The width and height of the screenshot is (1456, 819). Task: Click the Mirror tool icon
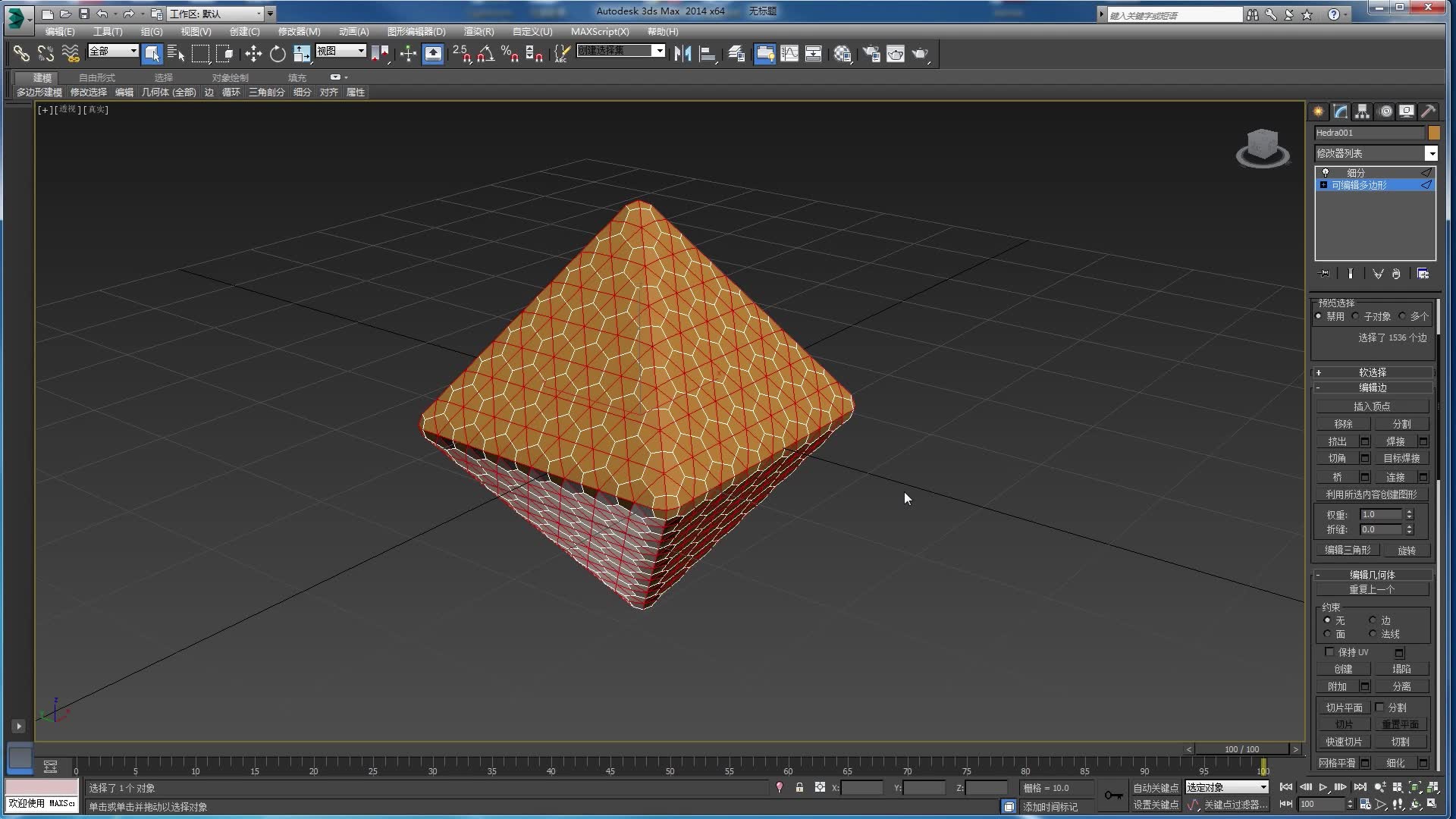pos(682,54)
